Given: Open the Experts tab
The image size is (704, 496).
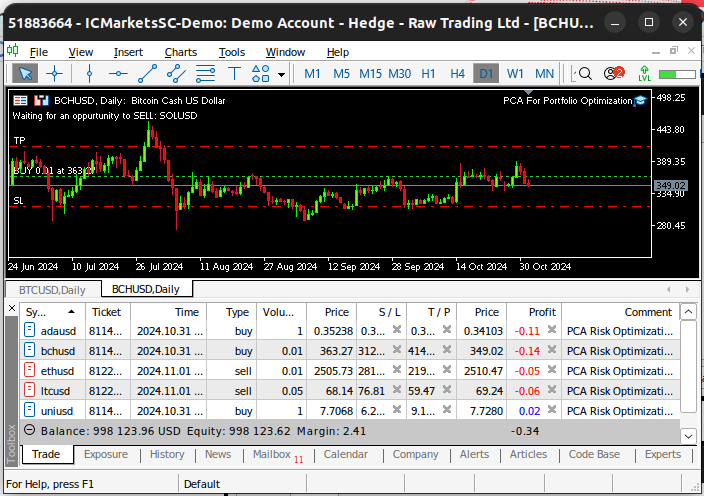Looking at the screenshot, I should coord(663,455).
